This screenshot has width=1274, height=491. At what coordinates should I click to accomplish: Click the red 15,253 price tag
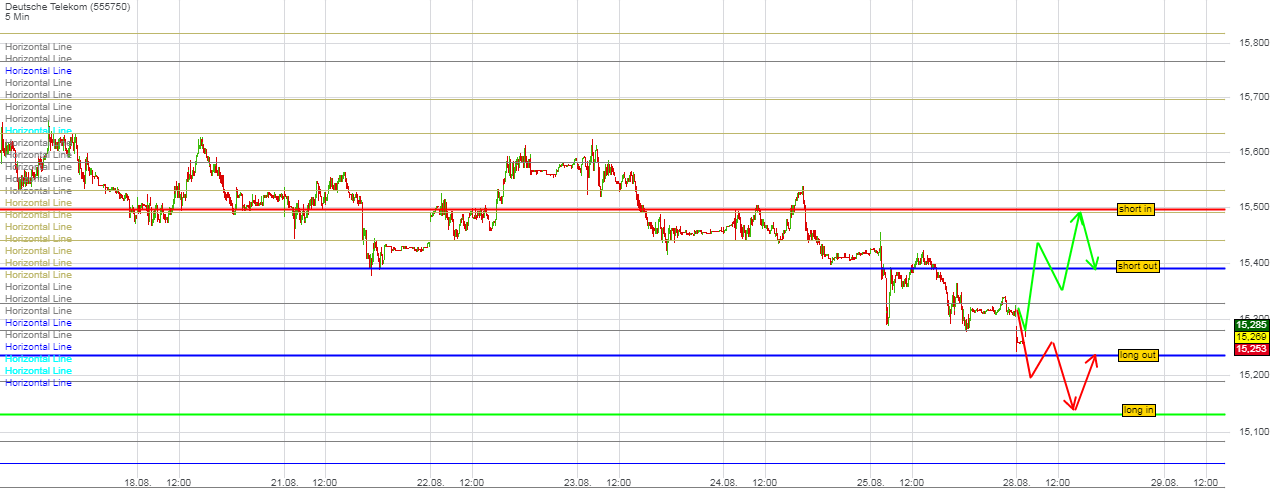(1251, 349)
